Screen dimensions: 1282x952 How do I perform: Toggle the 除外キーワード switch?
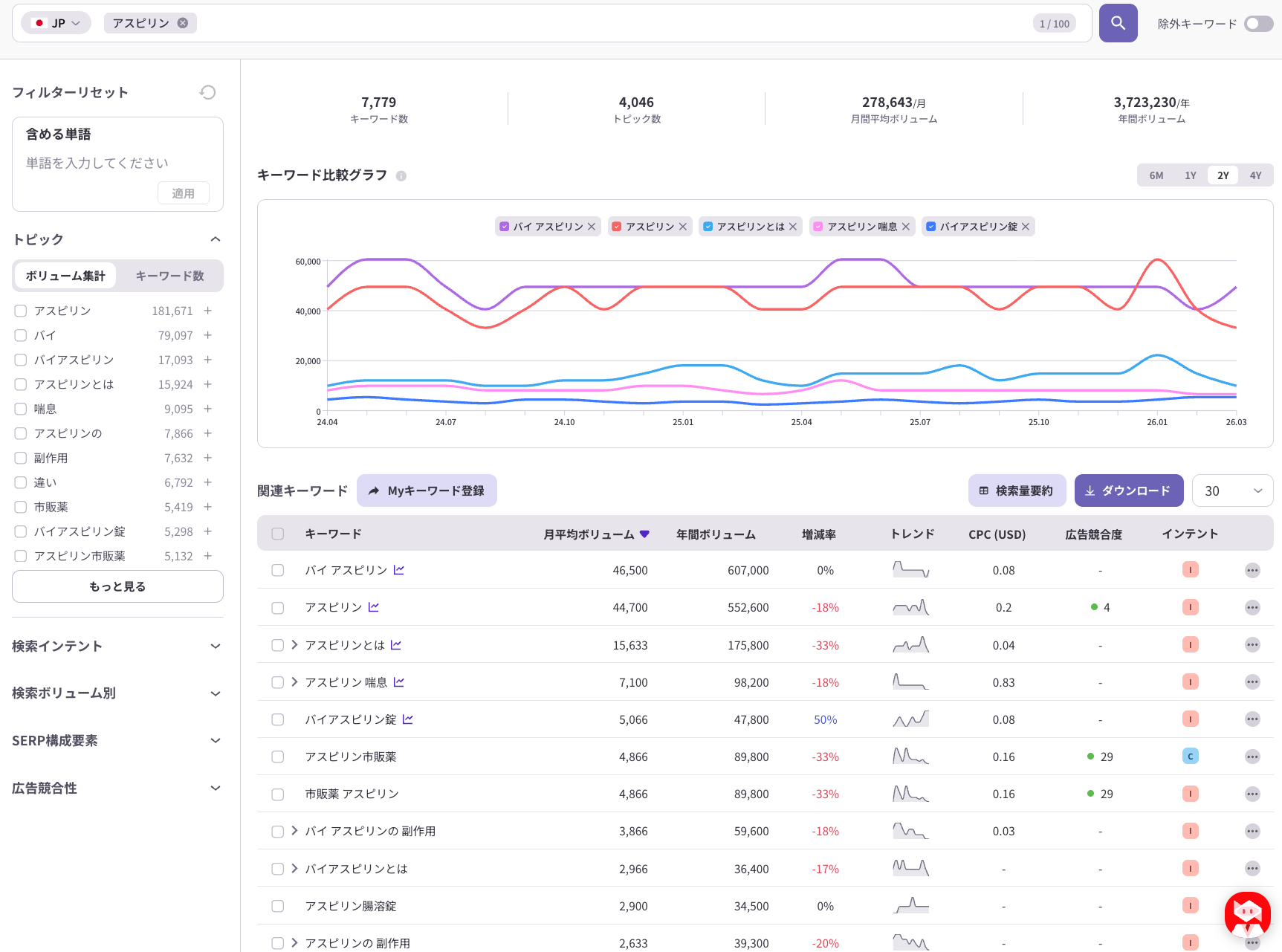(1258, 24)
